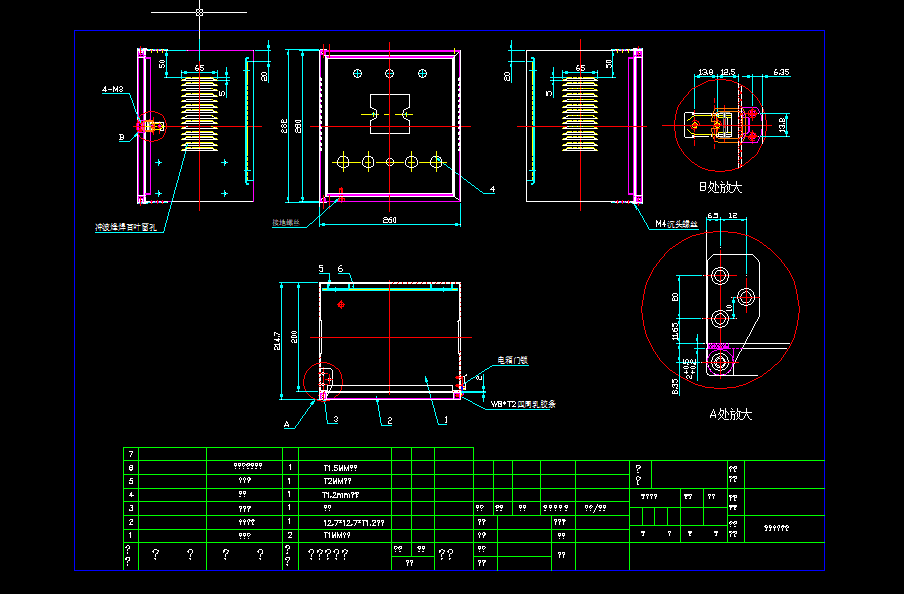Select the red grounding symbol in bottom view
The width and height of the screenshot is (904, 594).
[x=341, y=304]
